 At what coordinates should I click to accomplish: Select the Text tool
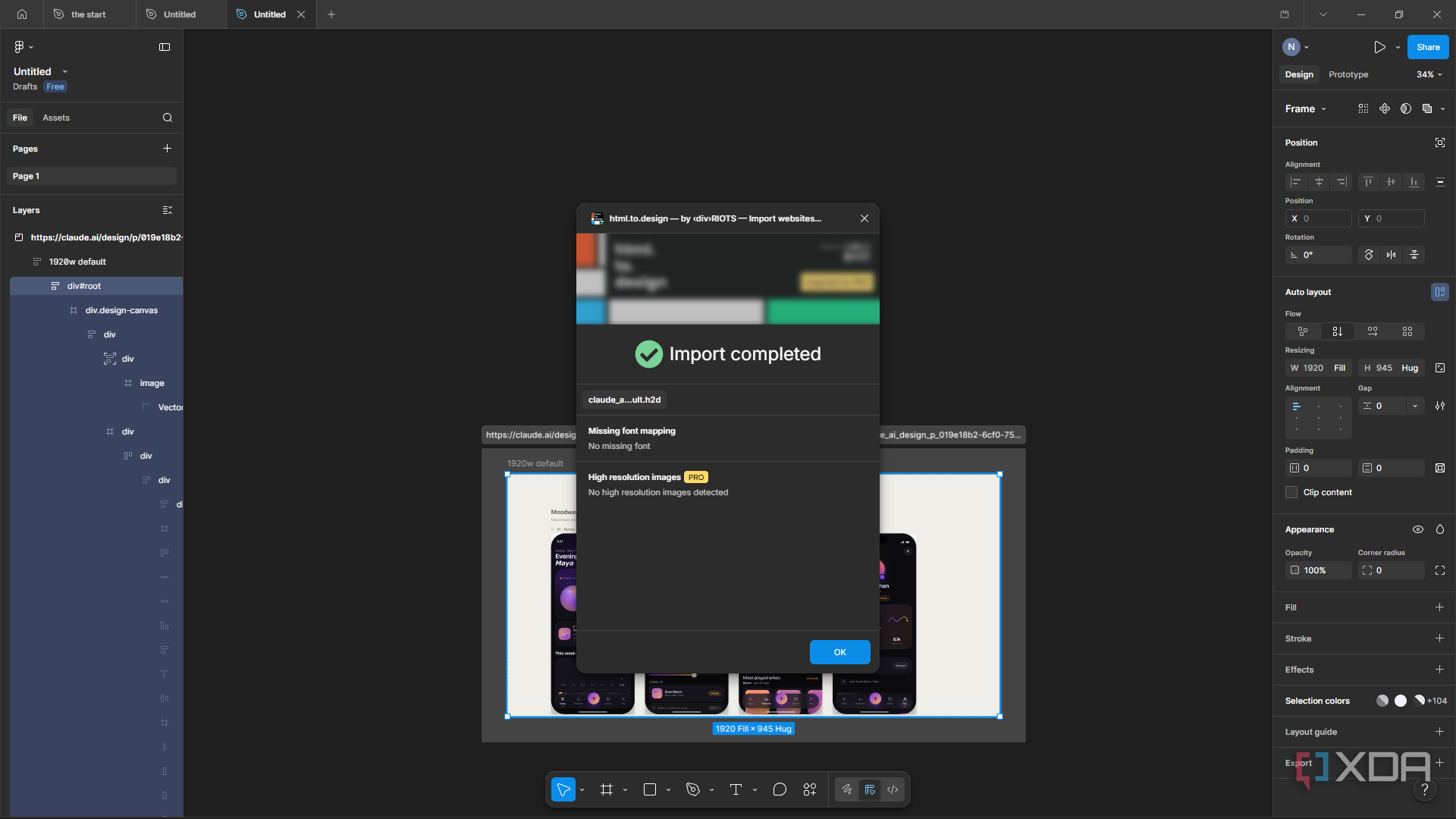tap(736, 789)
